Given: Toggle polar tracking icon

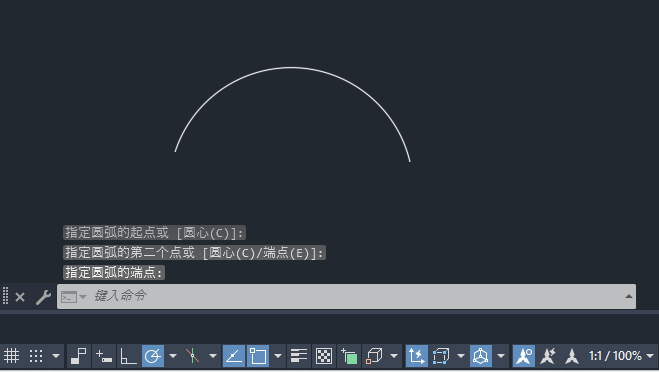Looking at the screenshot, I should [x=153, y=356].
